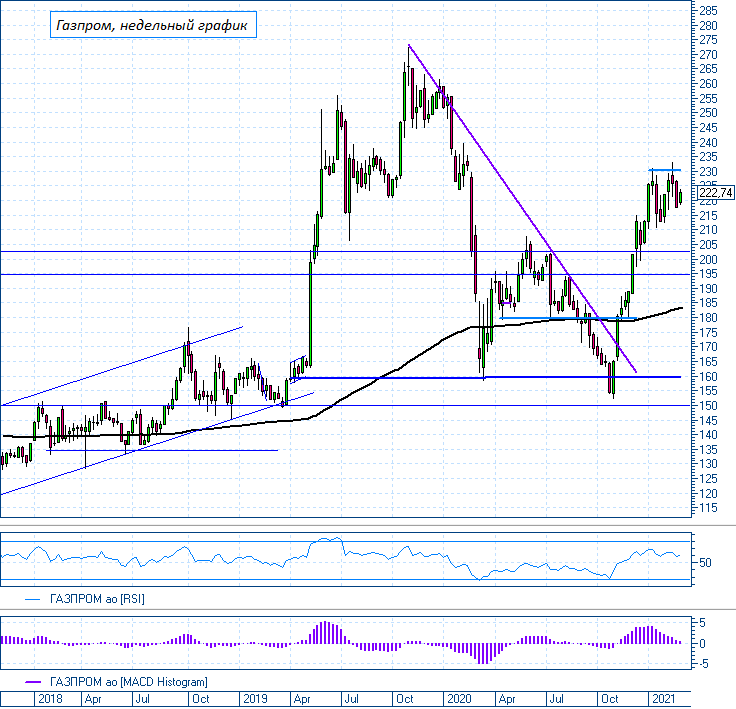Click the 2019 label on time axis

[x=255, y=699]
